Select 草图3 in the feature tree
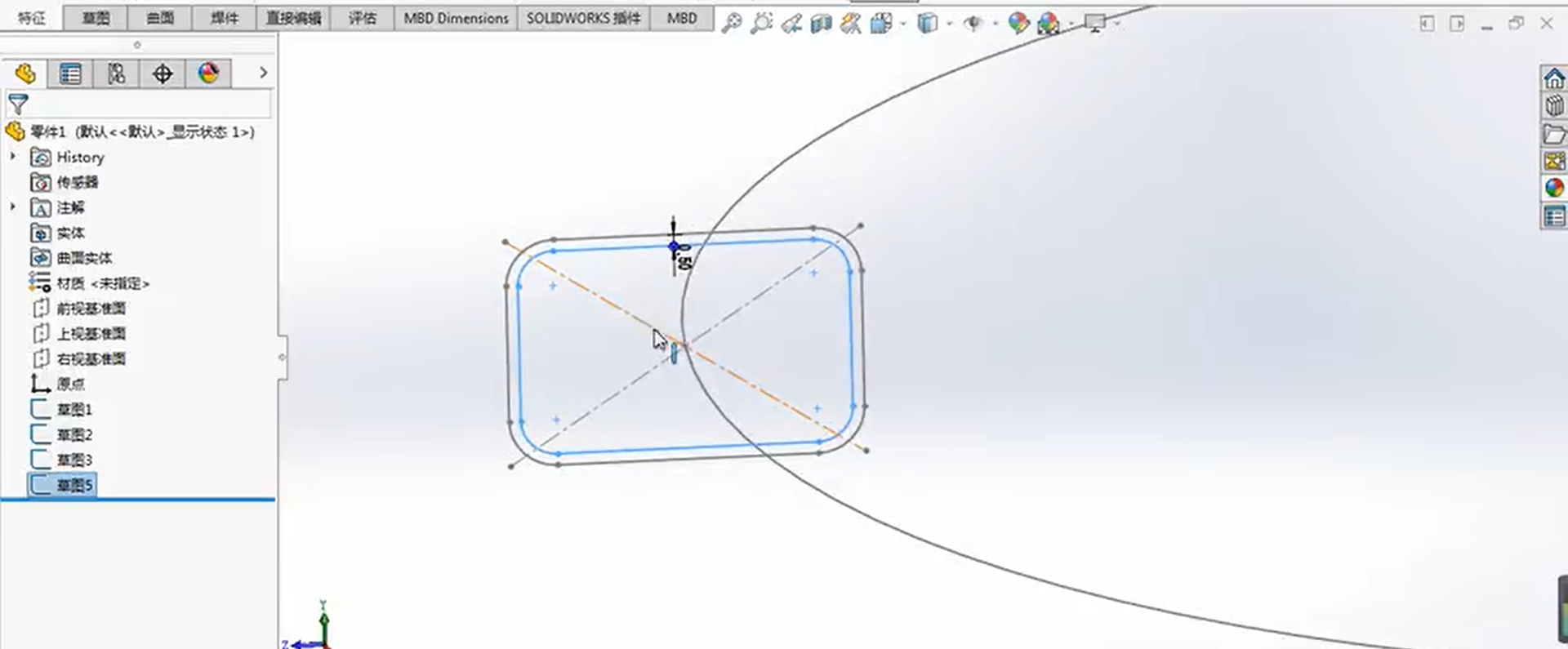The height and width of the screenshot is (649, 1568). pyautogui.click(x=74, y=460)
